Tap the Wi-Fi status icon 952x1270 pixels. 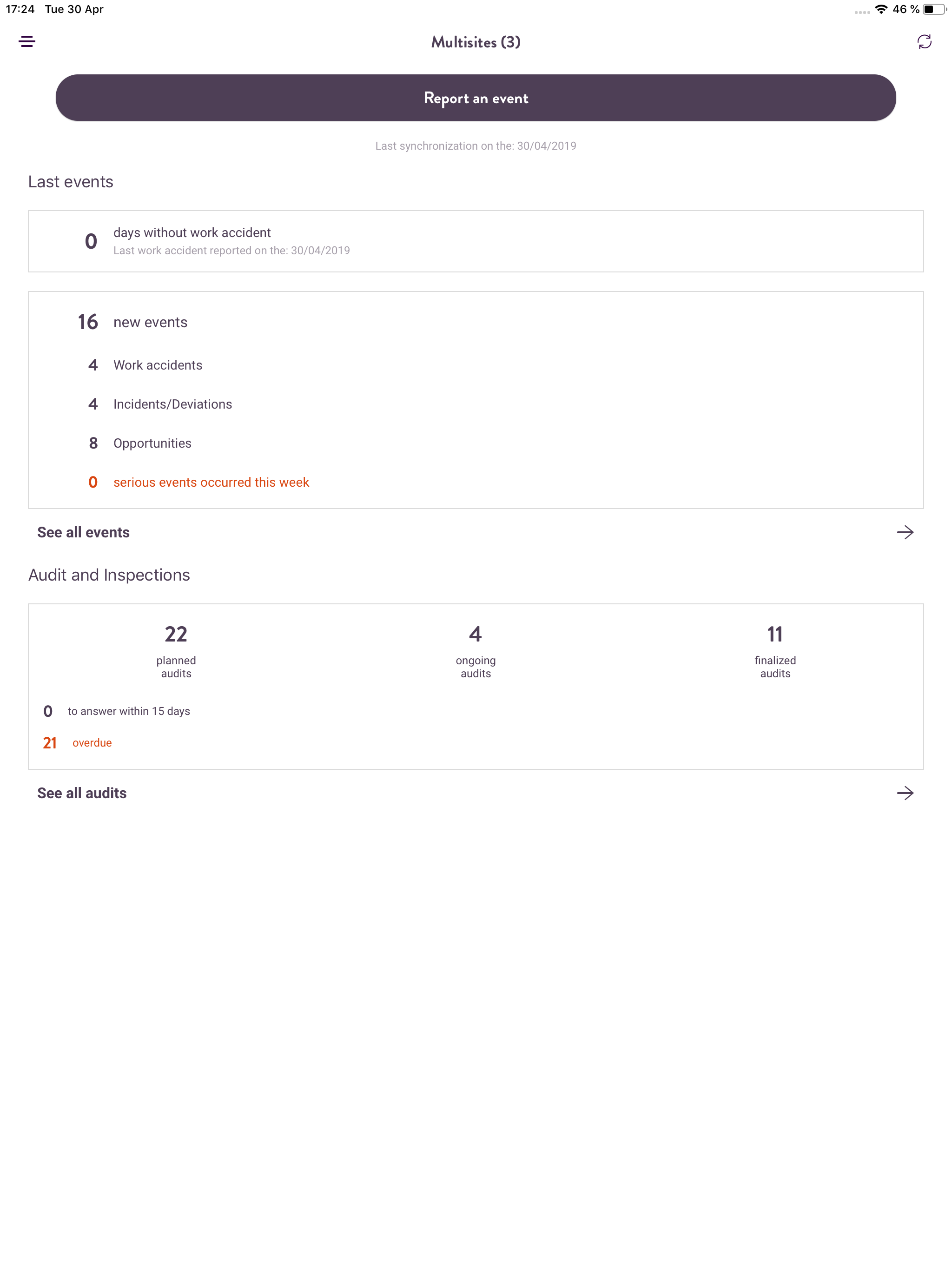pos(881,9)
